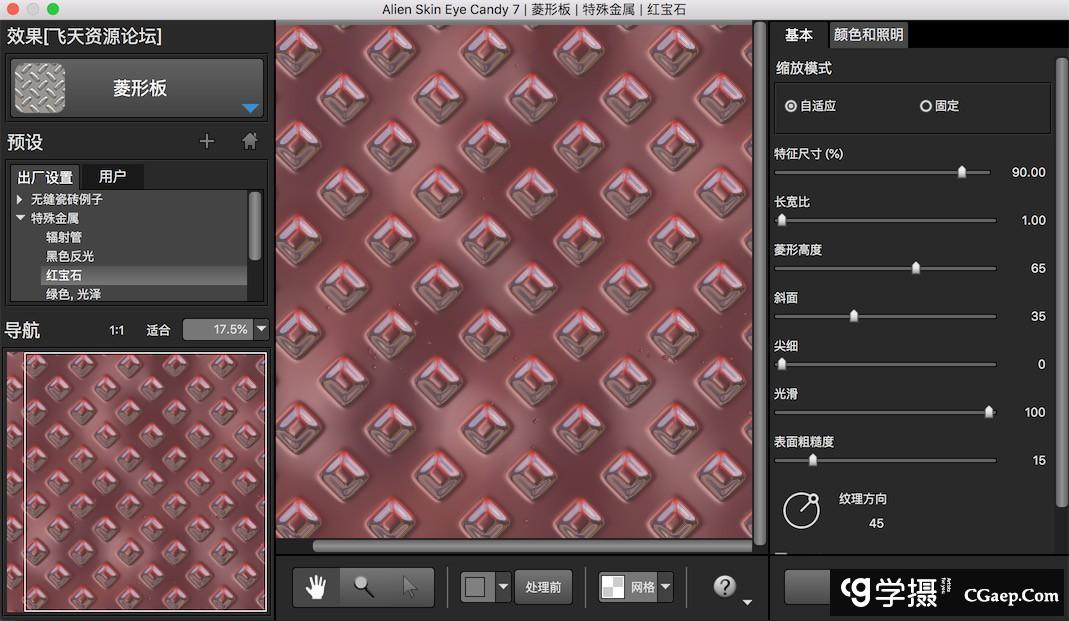This screenshot has height=621, width=1069.
Task: Switch to the 颜色和照明 tab
Action: pos(868,35)
